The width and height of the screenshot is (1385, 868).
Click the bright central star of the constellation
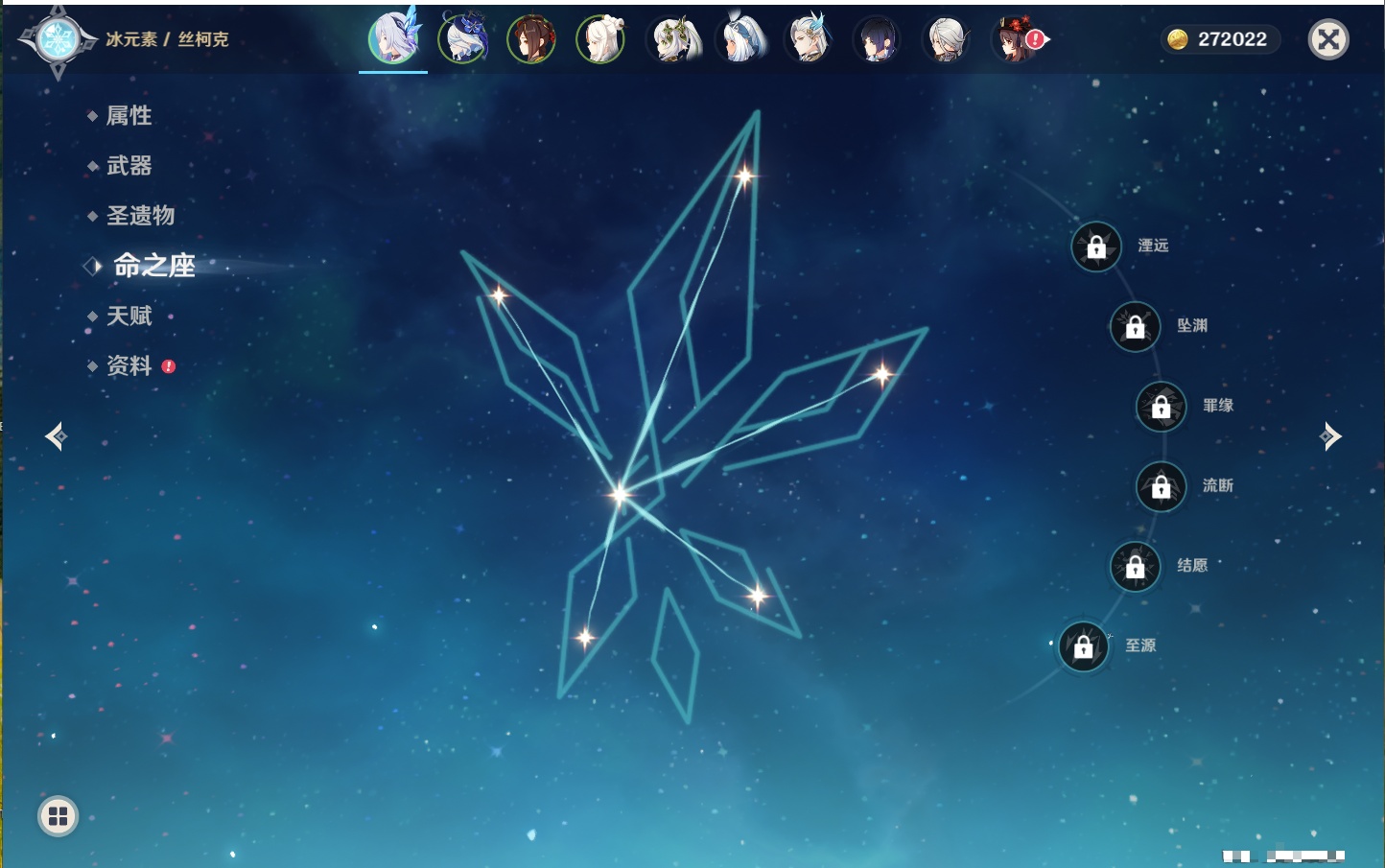tap(620, 495)
